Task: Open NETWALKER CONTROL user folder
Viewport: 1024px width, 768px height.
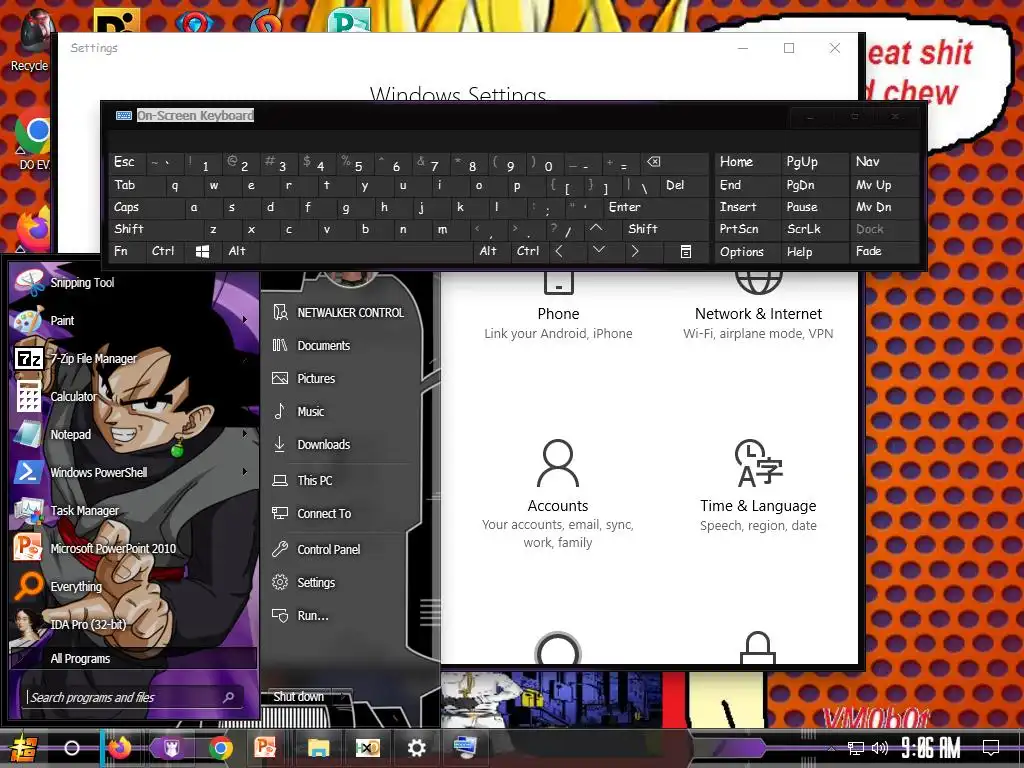Action: (x=338, y=313)
